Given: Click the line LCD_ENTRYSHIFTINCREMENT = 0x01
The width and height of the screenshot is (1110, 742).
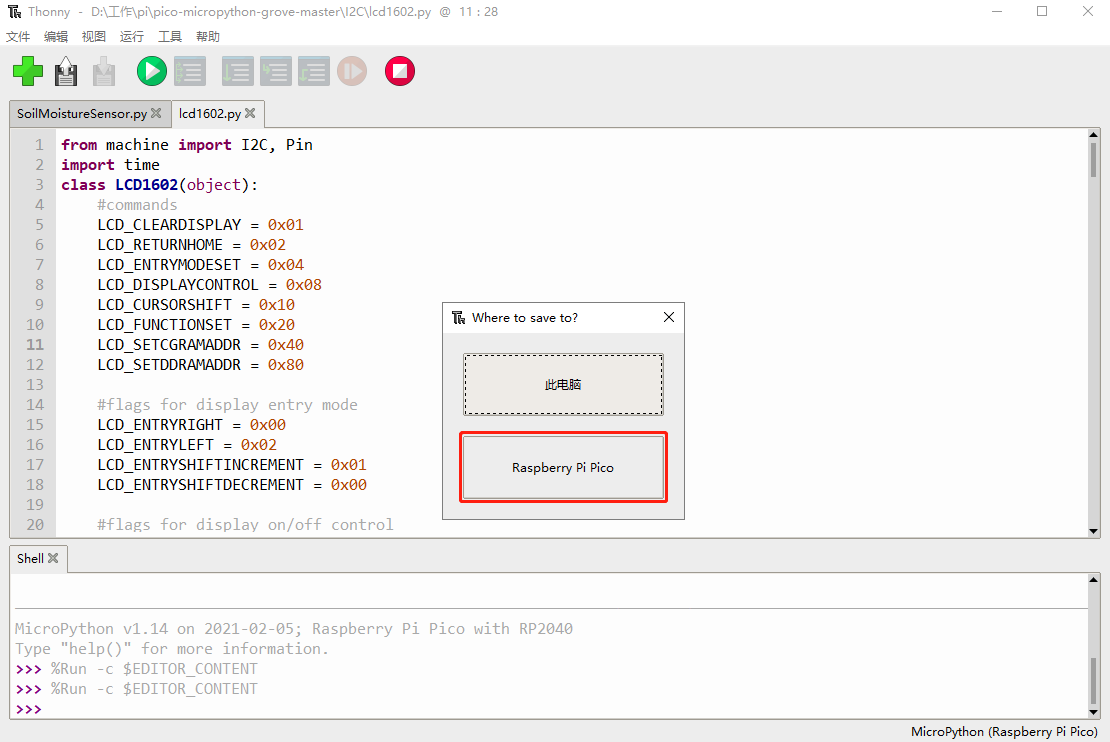Looking at the screenshot, I should [x=232, y=464].
